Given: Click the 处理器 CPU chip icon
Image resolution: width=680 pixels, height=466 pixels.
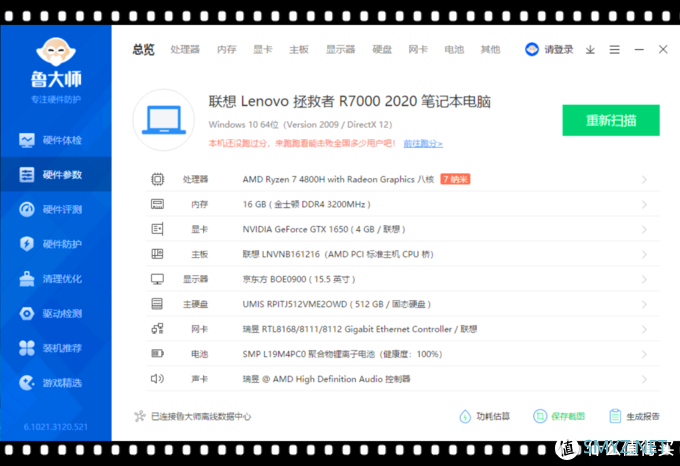Looking at the screenshot, I should pos(157,179).
